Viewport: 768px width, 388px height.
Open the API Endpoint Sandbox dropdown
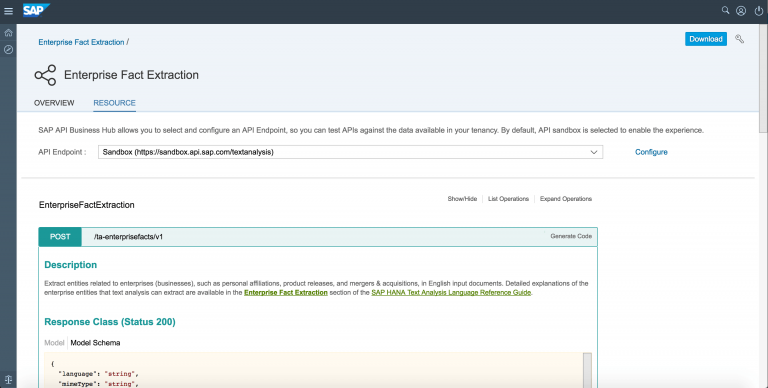coord(350,152)
